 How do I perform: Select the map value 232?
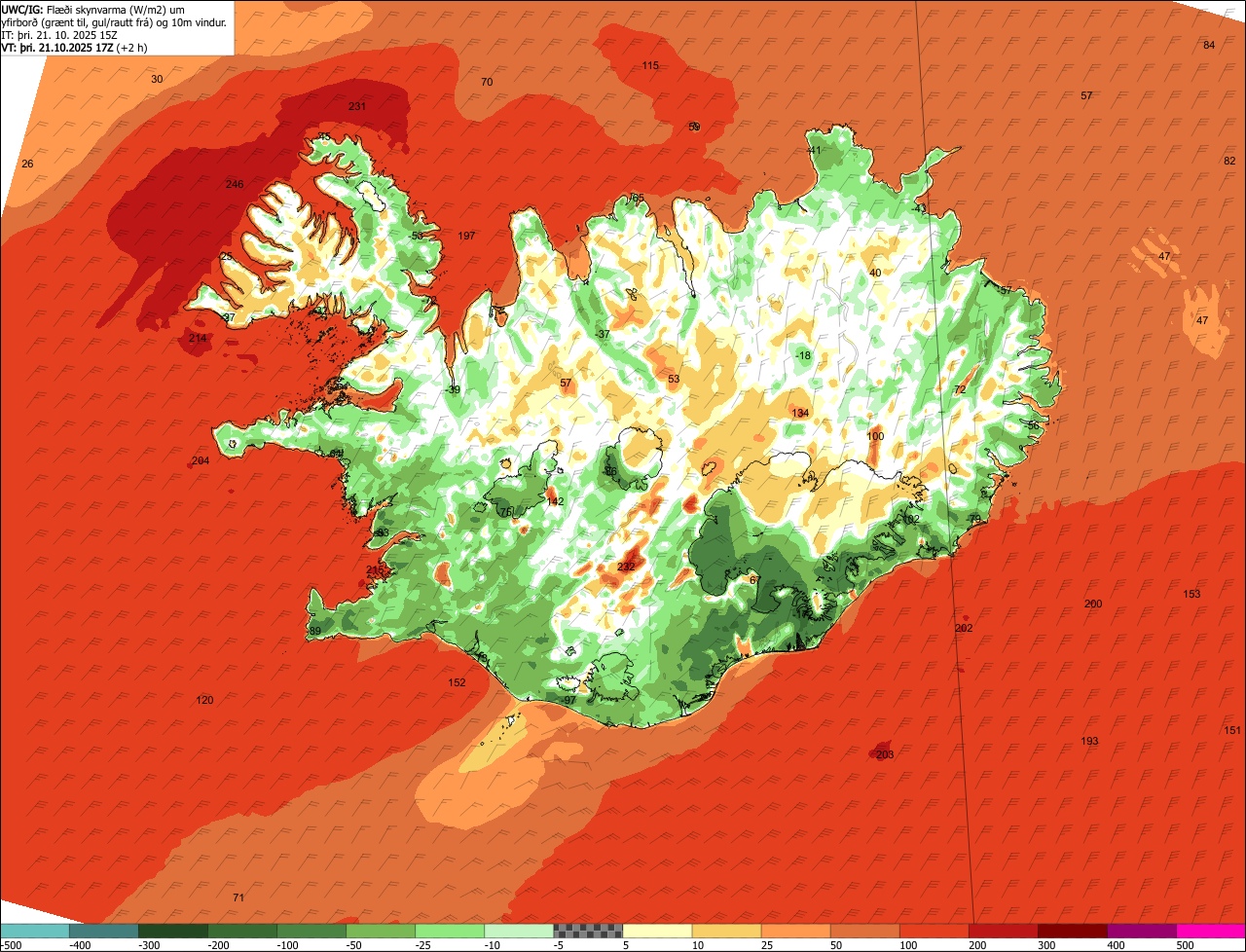(x=626, y=566)
